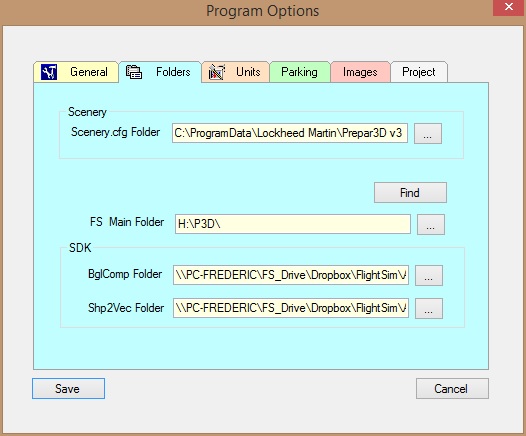Browse for the BglComp folder
Screen dimensions: 526x436
click(x=429, y=275)
